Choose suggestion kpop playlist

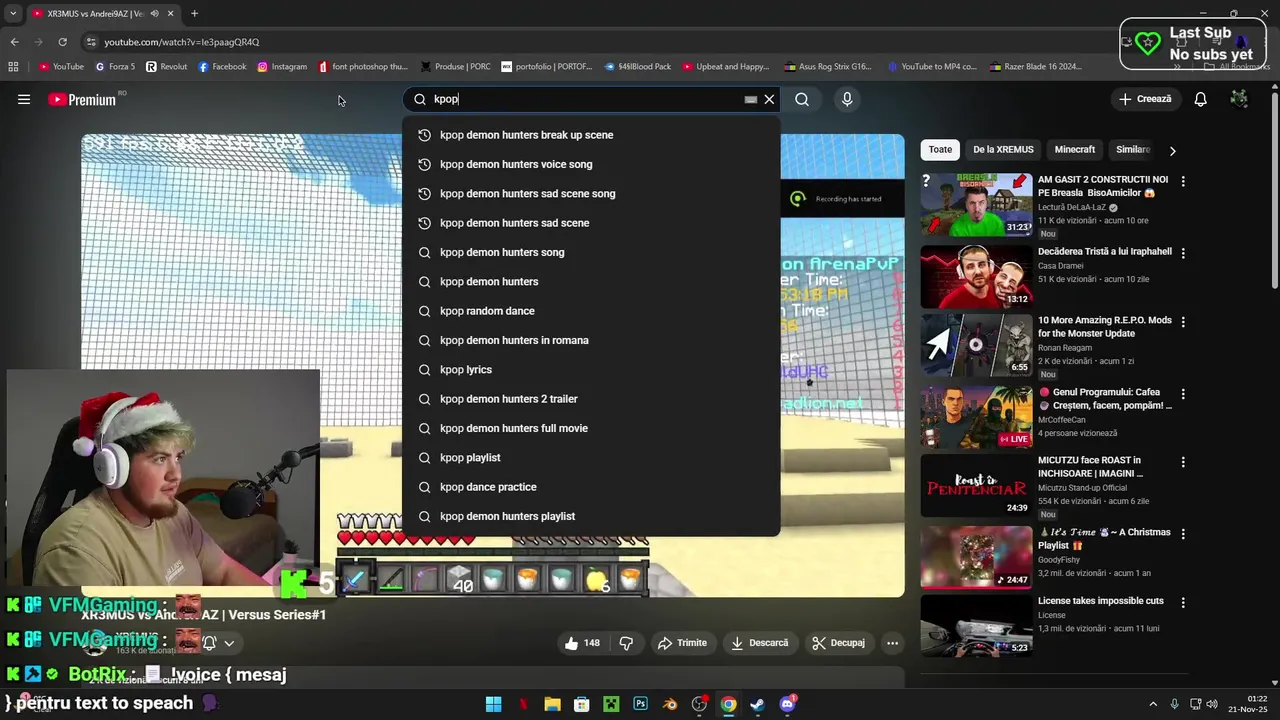pos(591,458)
